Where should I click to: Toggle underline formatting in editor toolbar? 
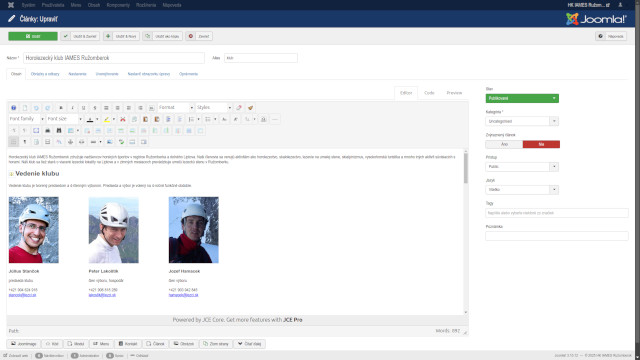[84, 108]
